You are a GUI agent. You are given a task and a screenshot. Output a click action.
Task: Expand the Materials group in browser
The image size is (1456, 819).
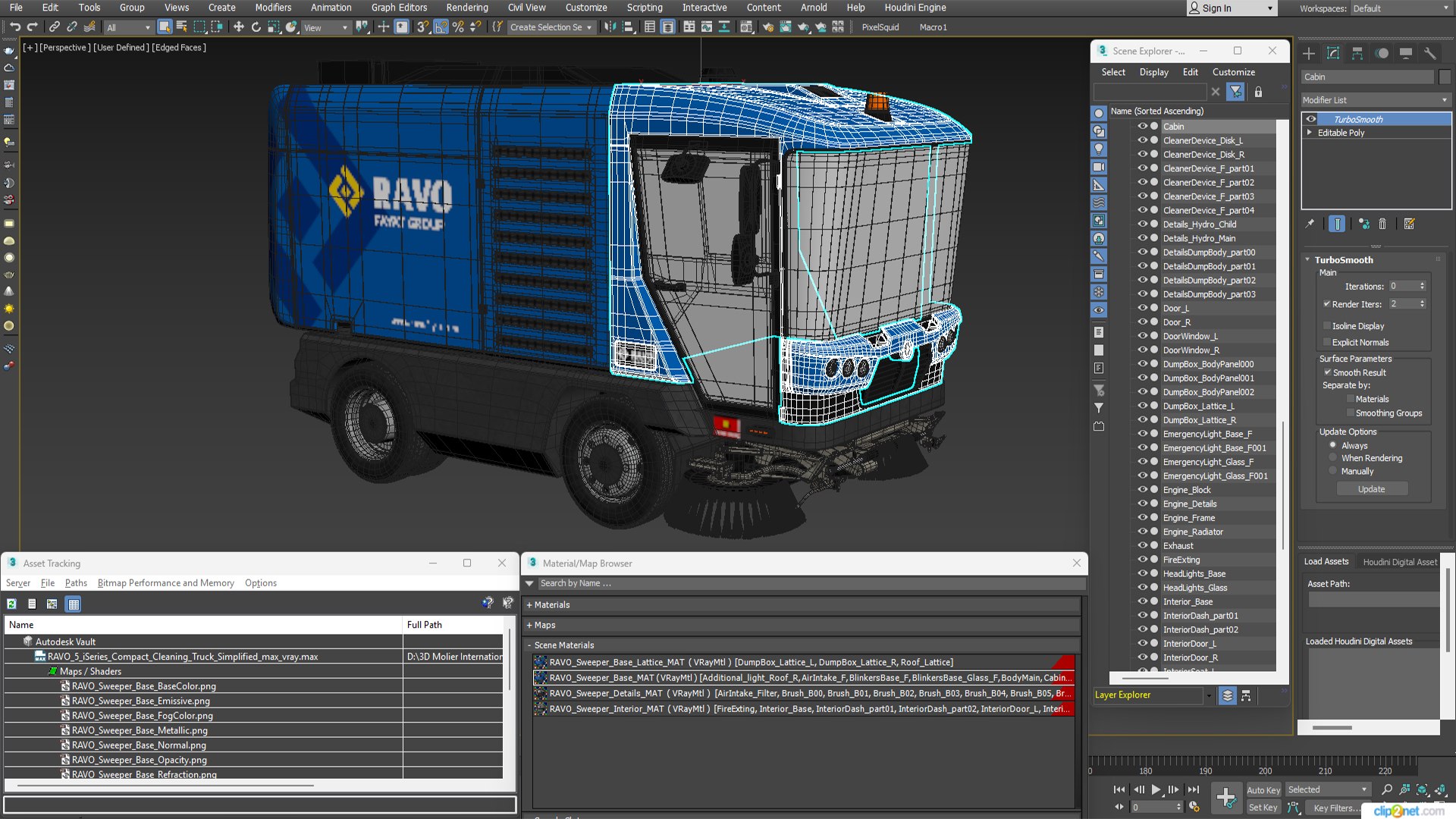(x=529, y=605)
